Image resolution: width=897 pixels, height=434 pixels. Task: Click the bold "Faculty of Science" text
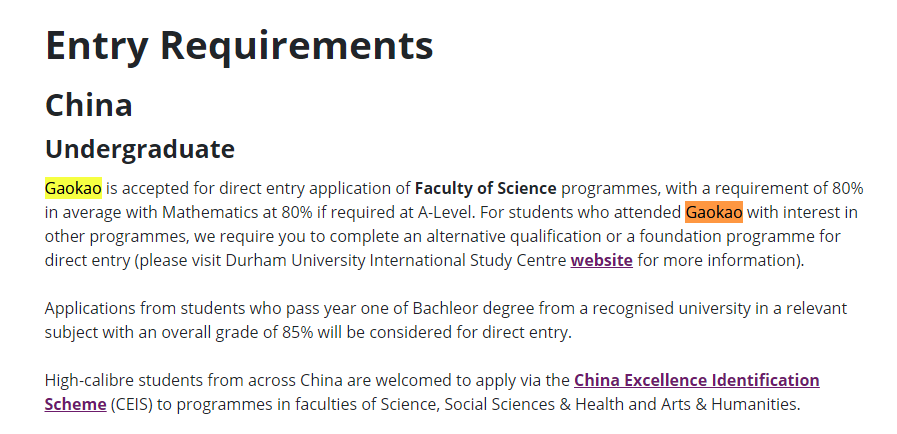click(486, 188)
